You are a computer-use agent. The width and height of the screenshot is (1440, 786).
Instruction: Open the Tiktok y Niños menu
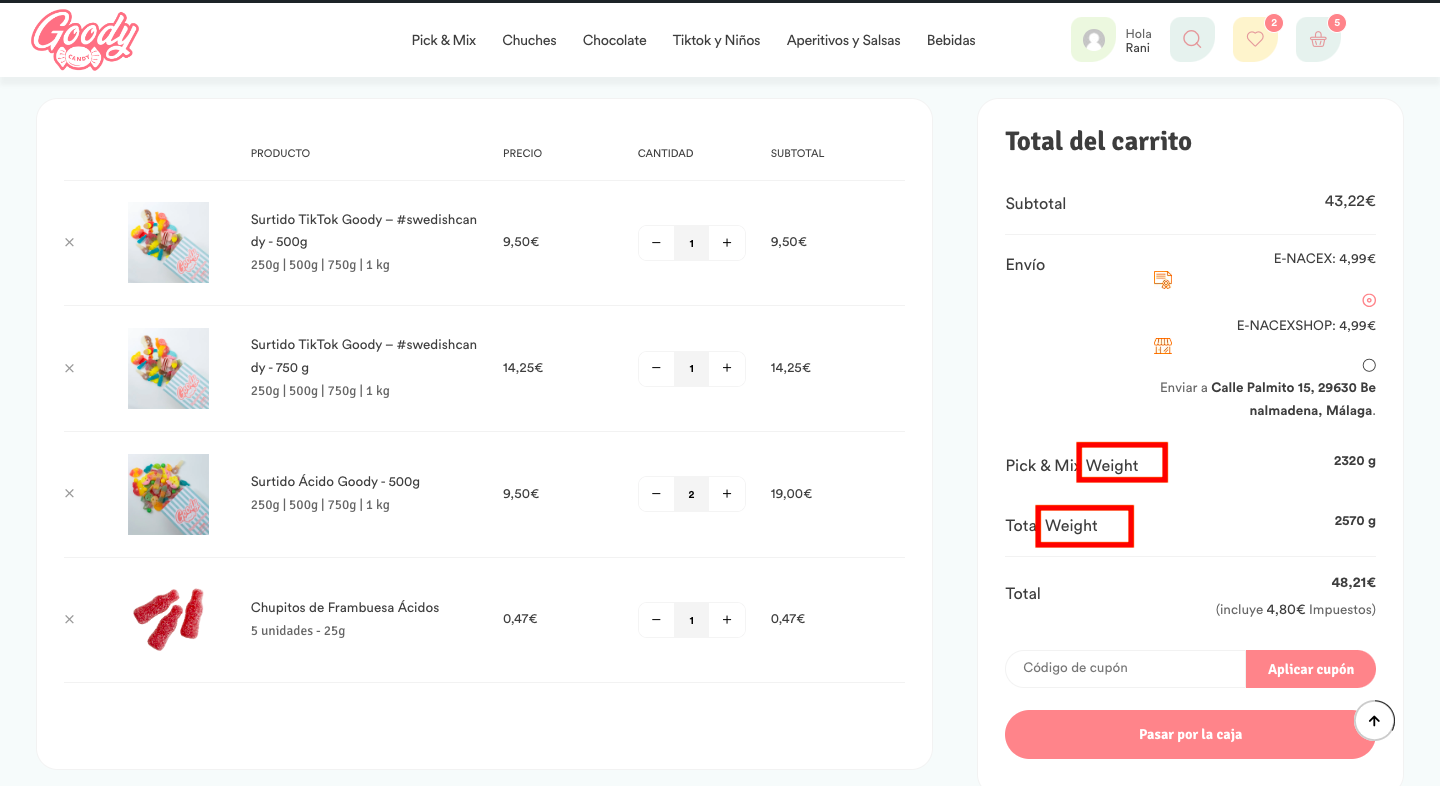coord(716,40)
